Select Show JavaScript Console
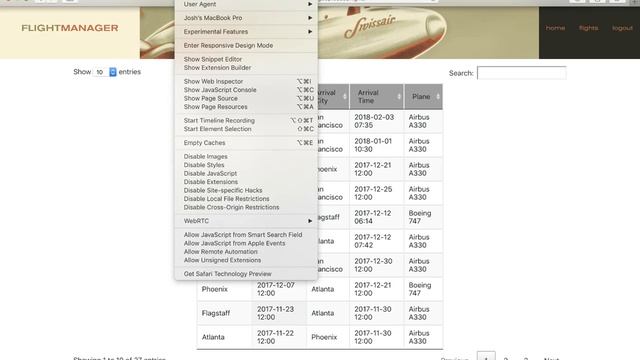The image size is (640, 360). [x=246, y=90]
